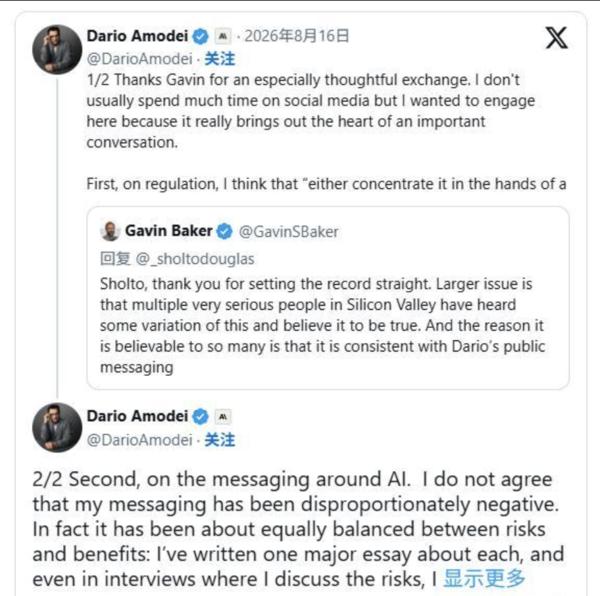The image size is (600, 596).
Task: Click Anthropic badge in second tweet
Action: (223, 416)
